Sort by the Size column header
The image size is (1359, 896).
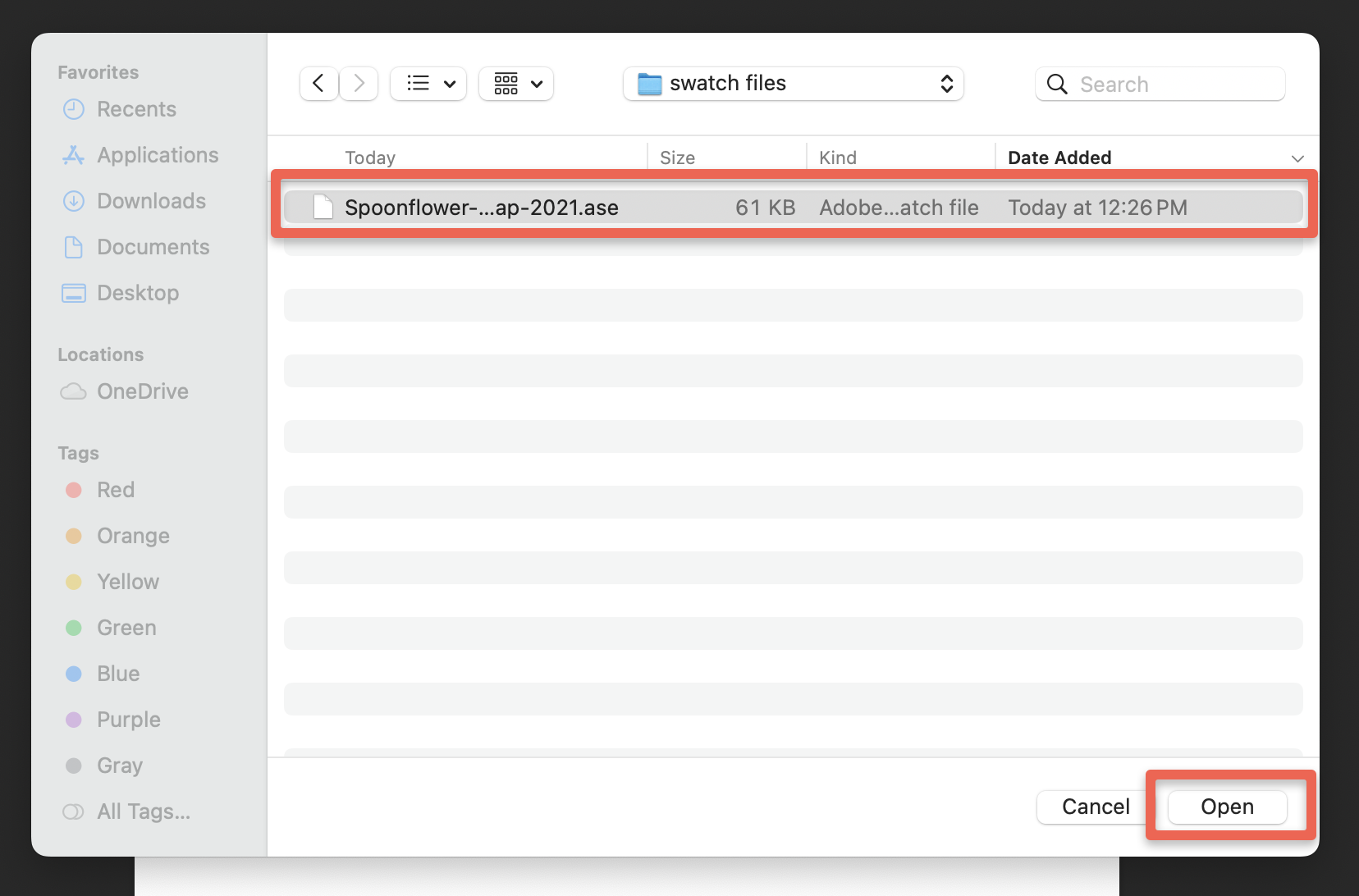point(677,158)
